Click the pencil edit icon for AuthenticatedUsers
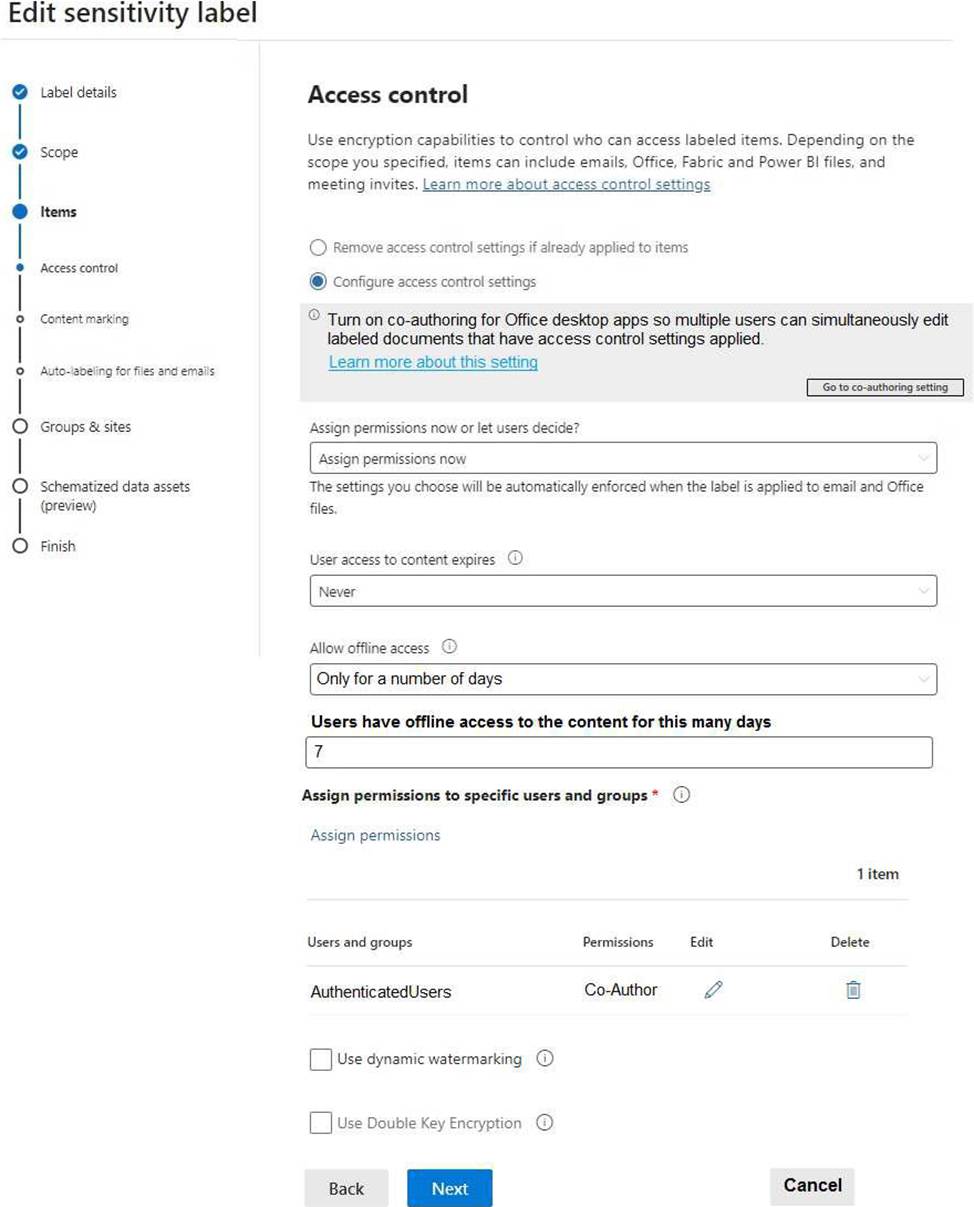Viewport: 974px width, 1207px height. click(x=713, y=990)
